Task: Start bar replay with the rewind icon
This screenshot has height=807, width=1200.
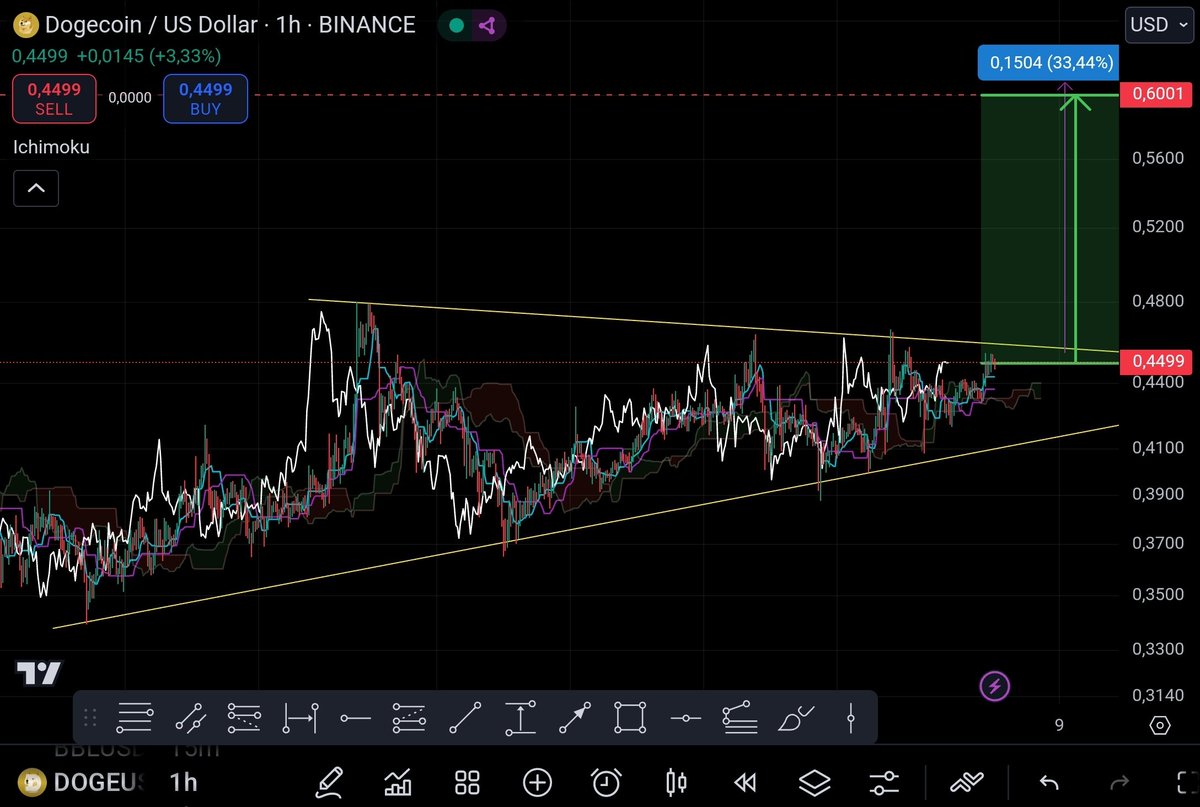Action: click(x=745, y=782)
